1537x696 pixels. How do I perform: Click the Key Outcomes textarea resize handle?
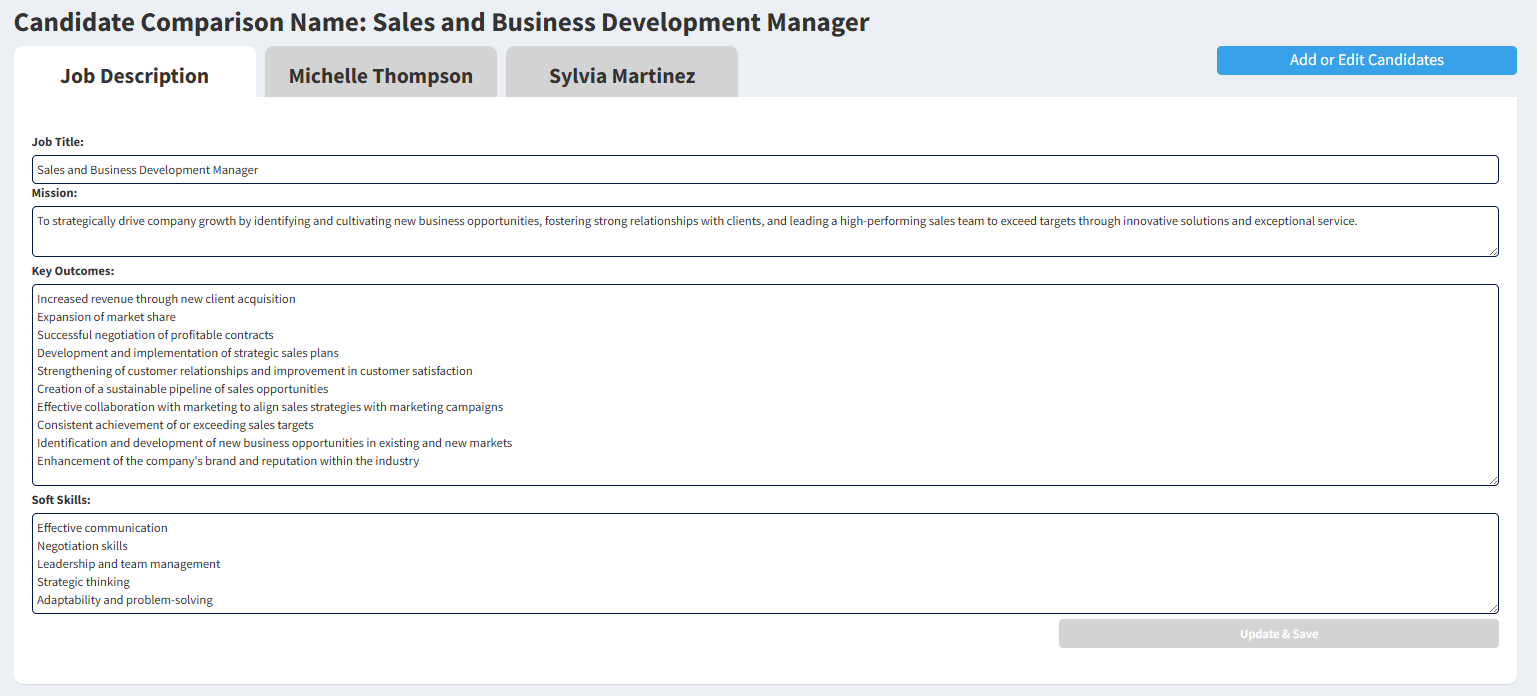pyautogui.click(x=1493, y=480)
